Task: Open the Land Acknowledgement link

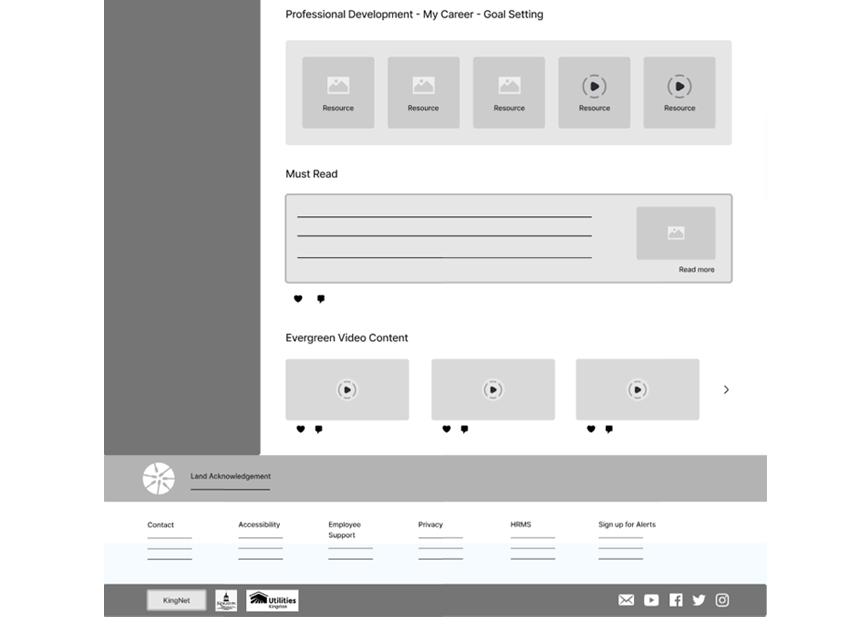Action: 230,476
